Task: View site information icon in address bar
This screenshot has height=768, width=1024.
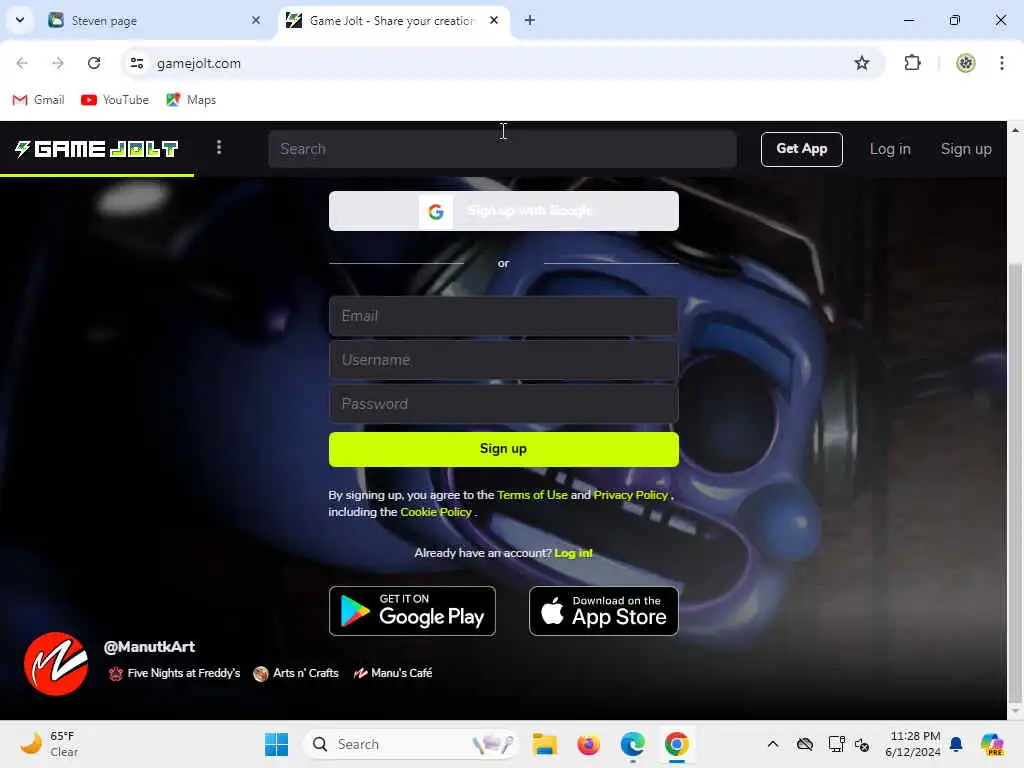Action: click(x=136, y=63)
